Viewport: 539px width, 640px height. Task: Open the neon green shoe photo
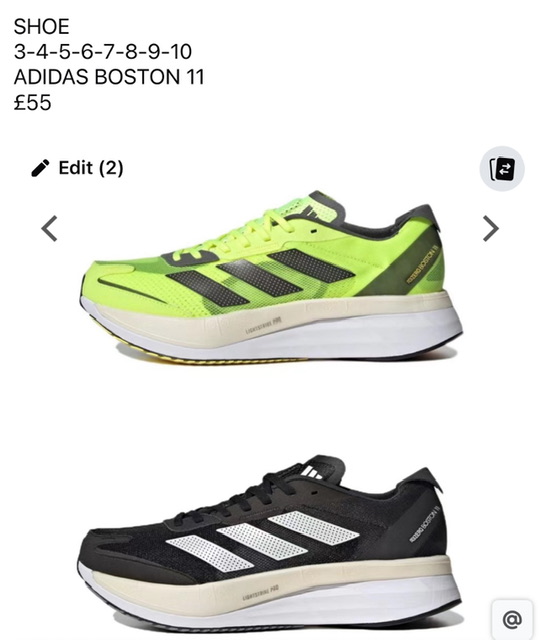click(x=271, y=277)
